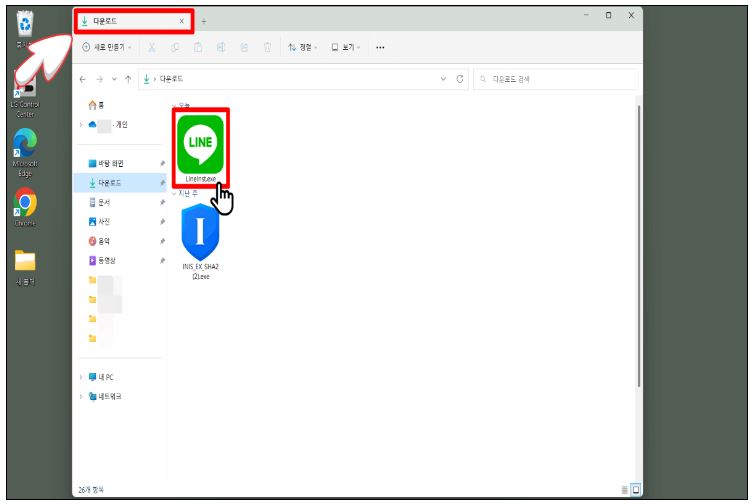Open recent locations dropdown arrow
753x504 pixels.
coord(114,79)
